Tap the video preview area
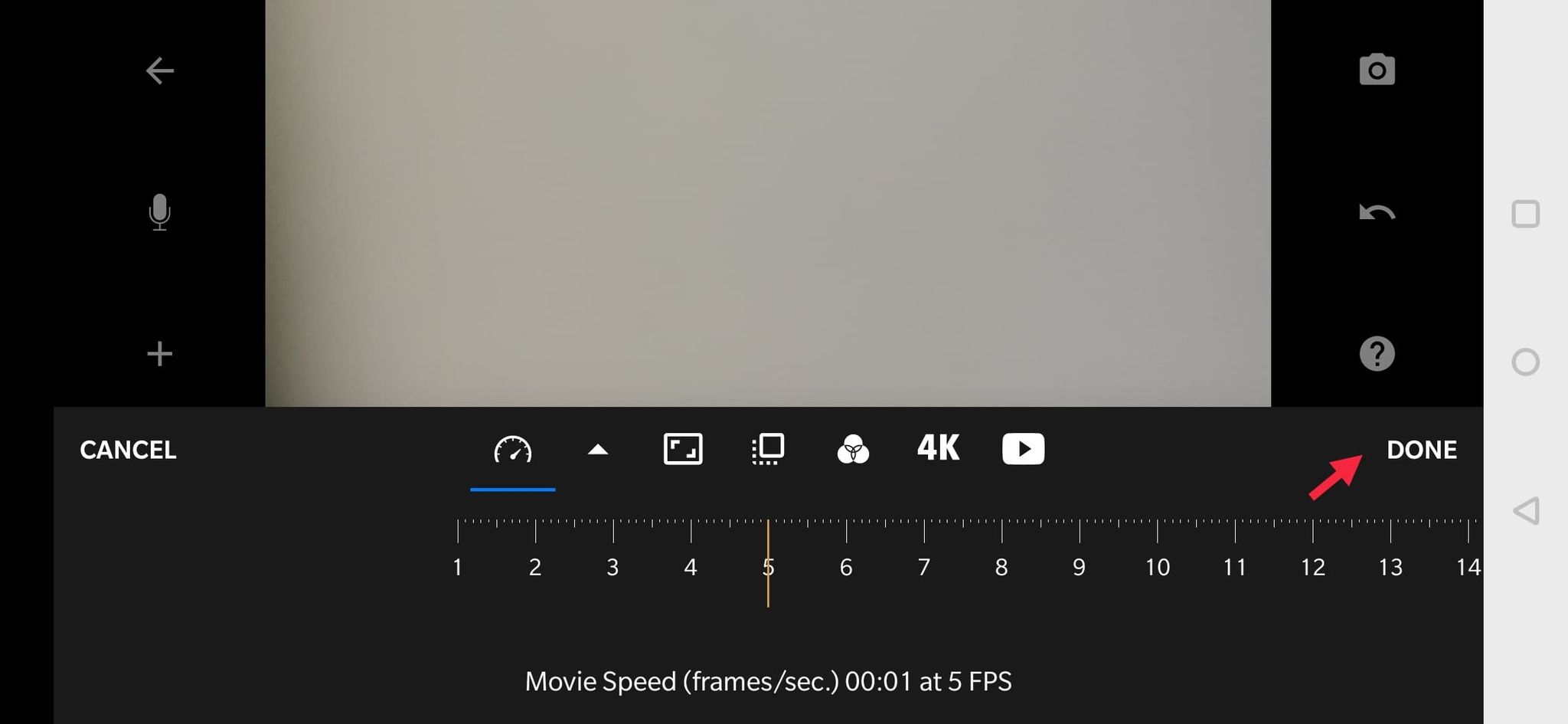The image size is (1568, 724). tap(768, 203)
